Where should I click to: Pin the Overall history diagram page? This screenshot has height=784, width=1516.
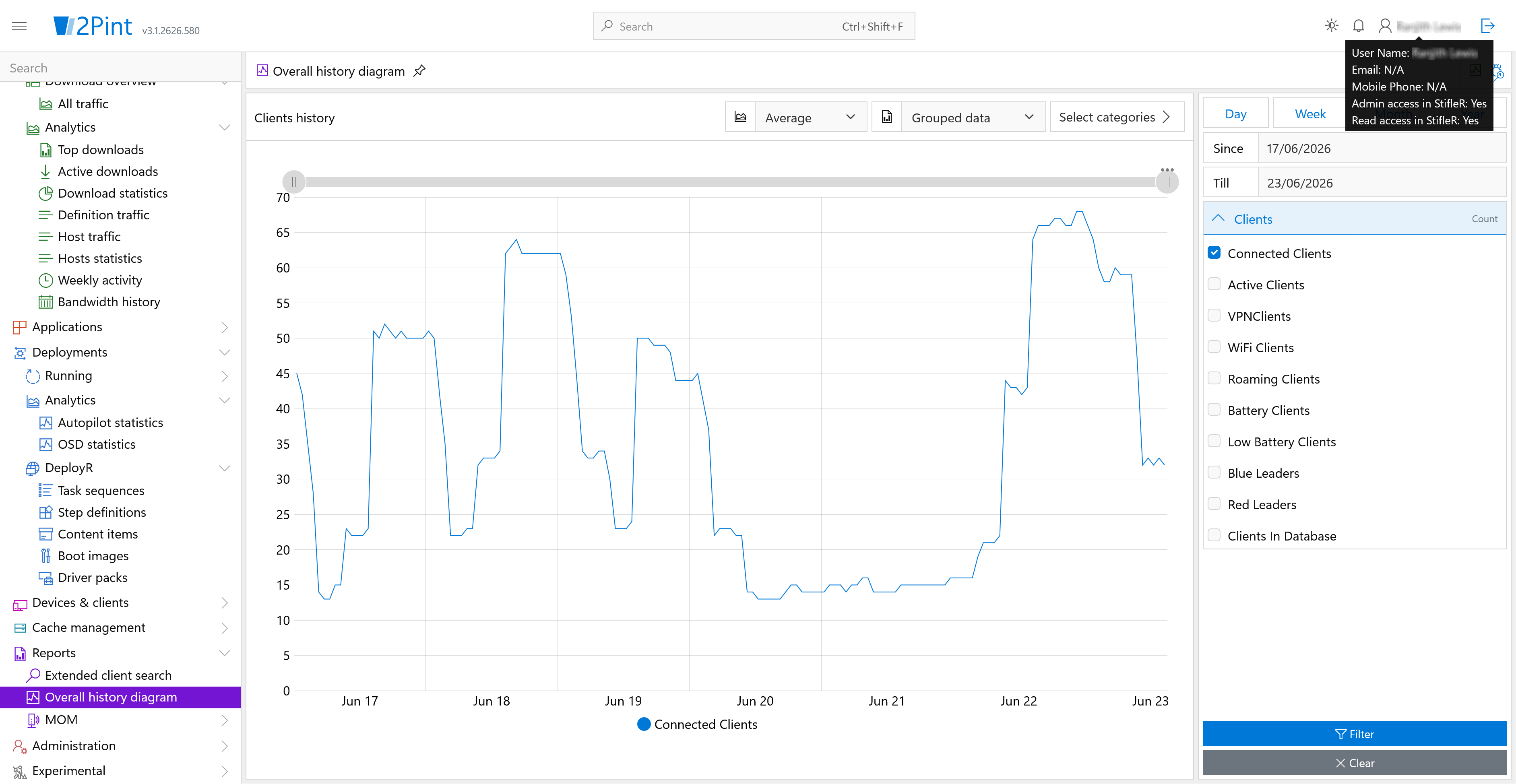pyautogui.click(x=419, y=71)
